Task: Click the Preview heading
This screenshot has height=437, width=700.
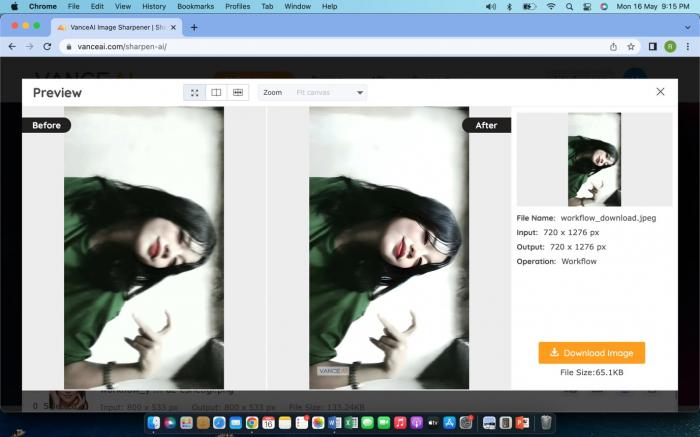Action: pos(57,93)
